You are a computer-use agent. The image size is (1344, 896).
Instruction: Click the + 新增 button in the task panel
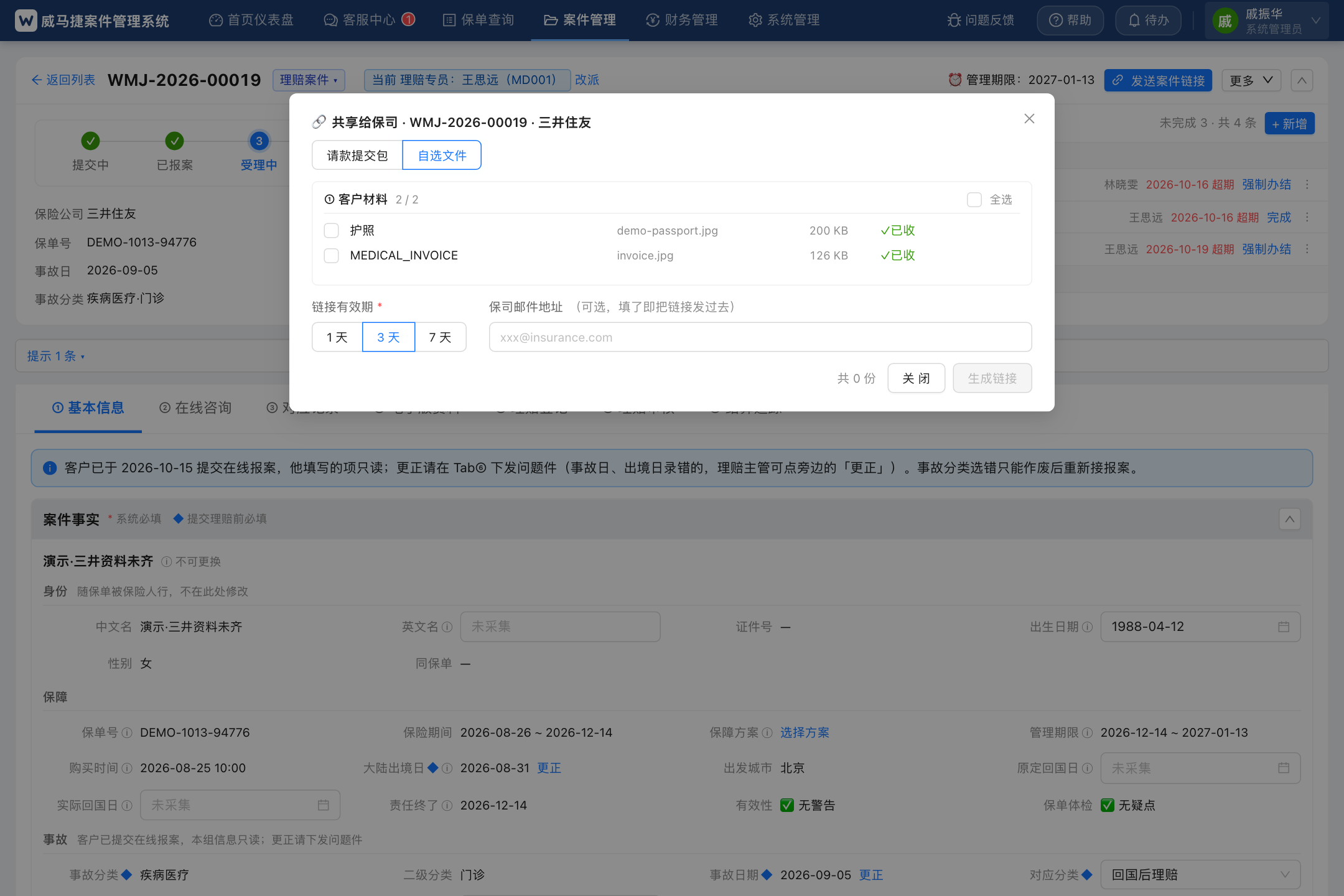(x=1289, y=123)
